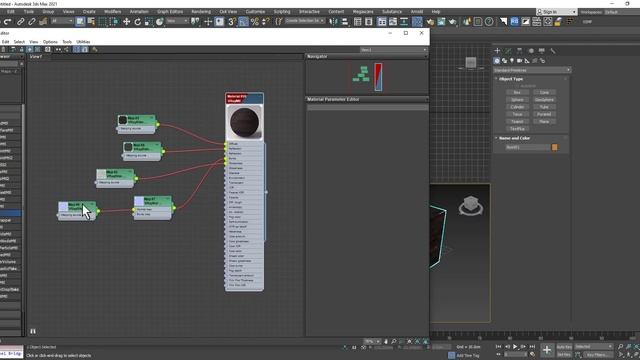Click the Sphere primitive button
This screenshot has height=360, width=640.
[x=517, y=100]
